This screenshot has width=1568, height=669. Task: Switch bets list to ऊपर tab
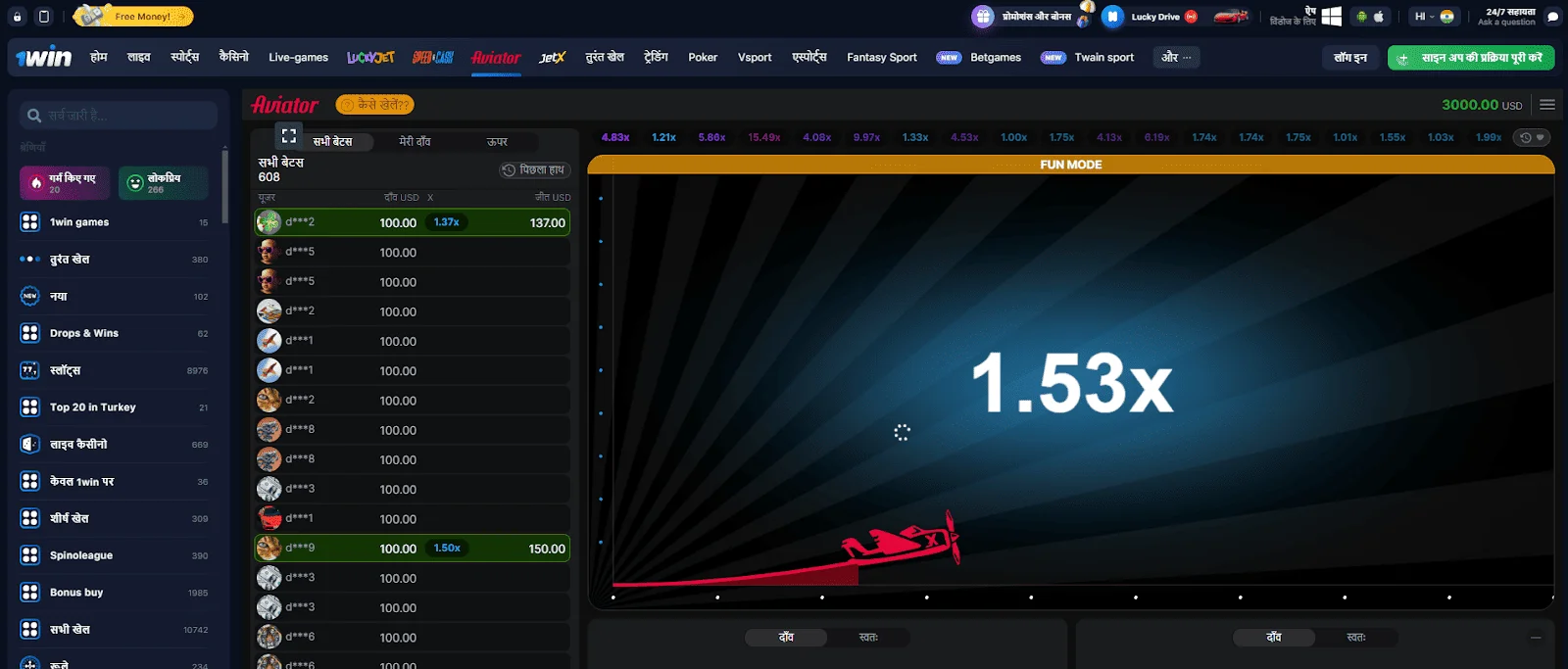[497, 142]
